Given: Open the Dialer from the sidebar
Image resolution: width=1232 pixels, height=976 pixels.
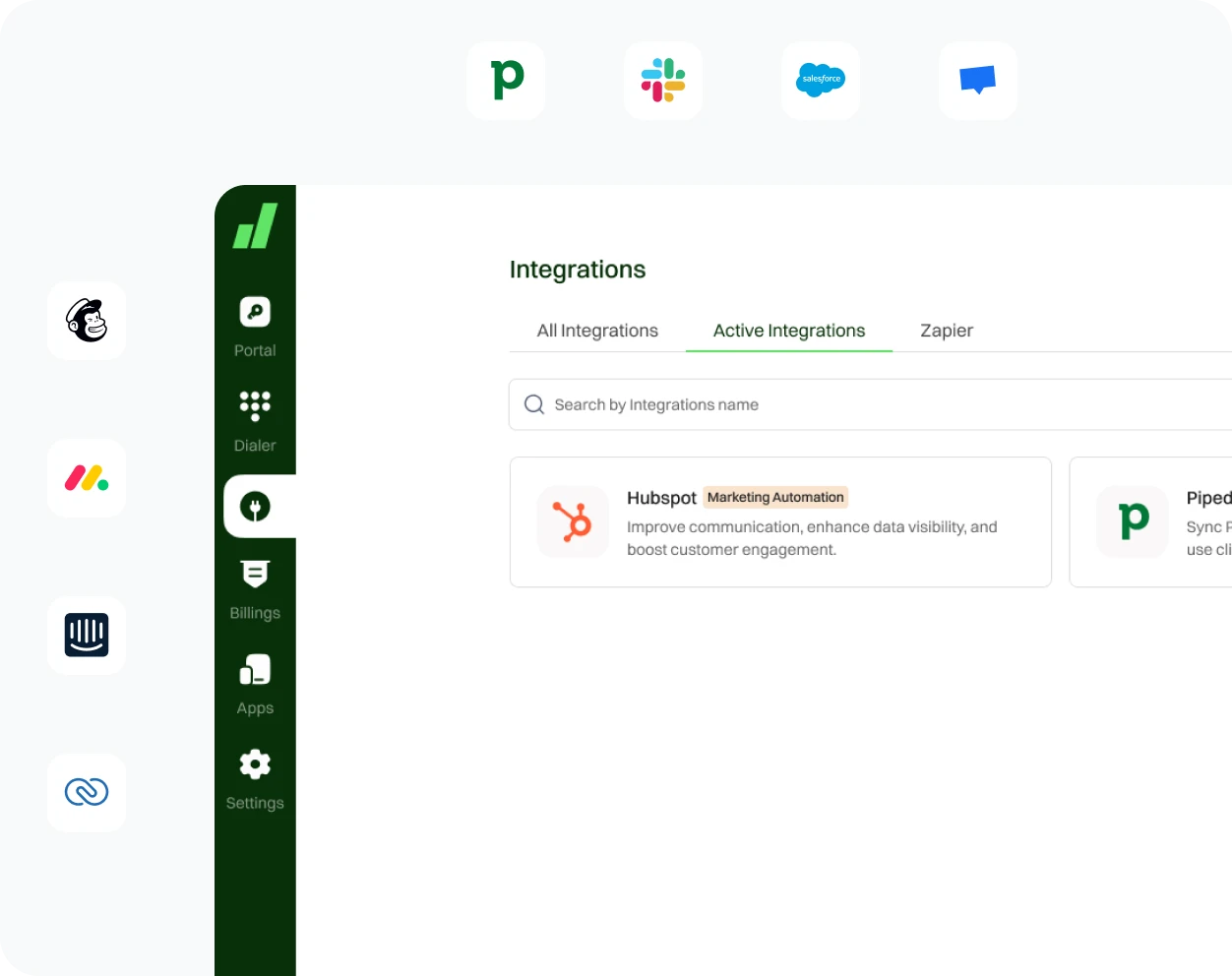Looking at the screenshot, I should click(x=254, y=405).
